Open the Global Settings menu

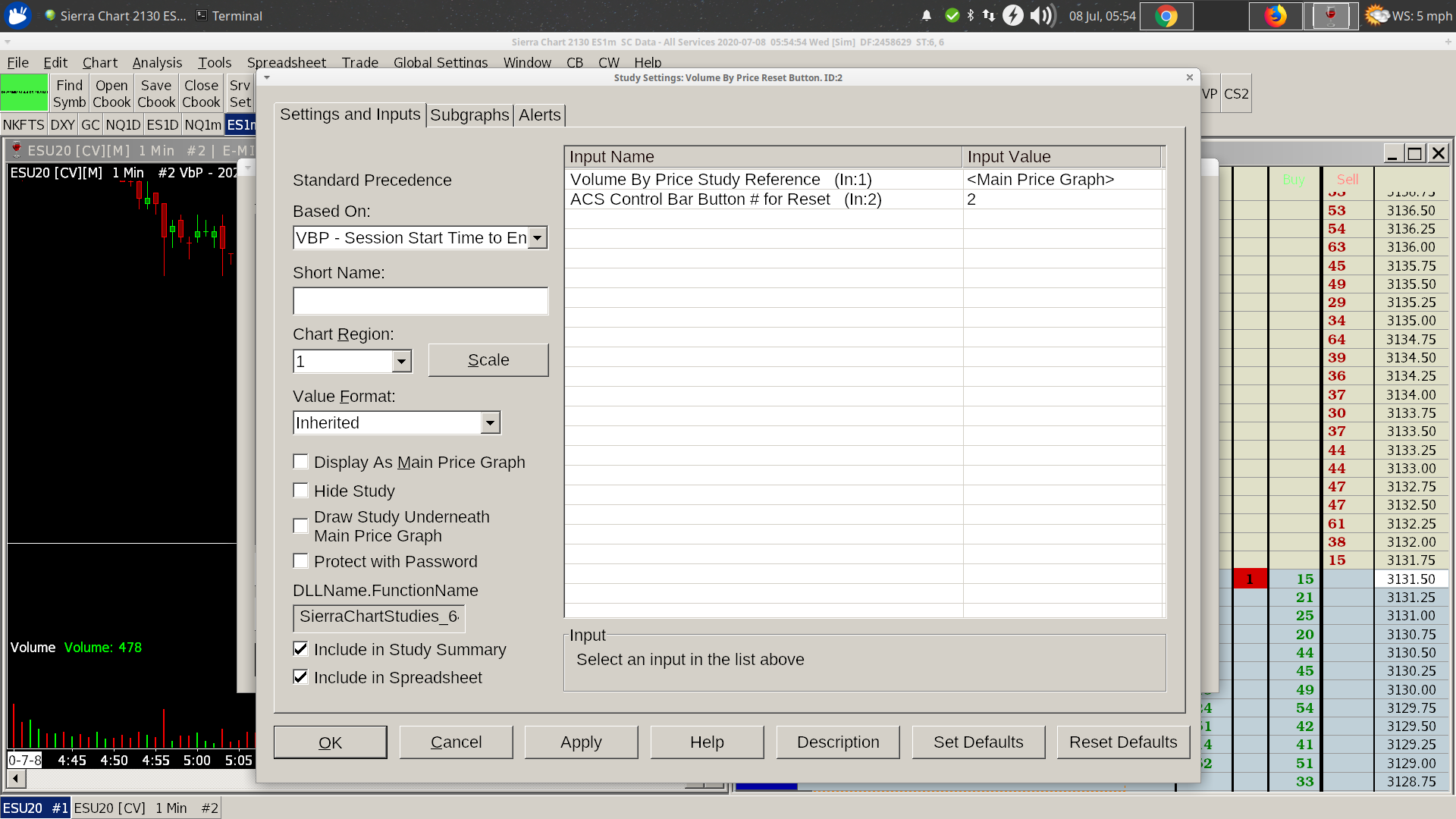(x=440, y=63)
